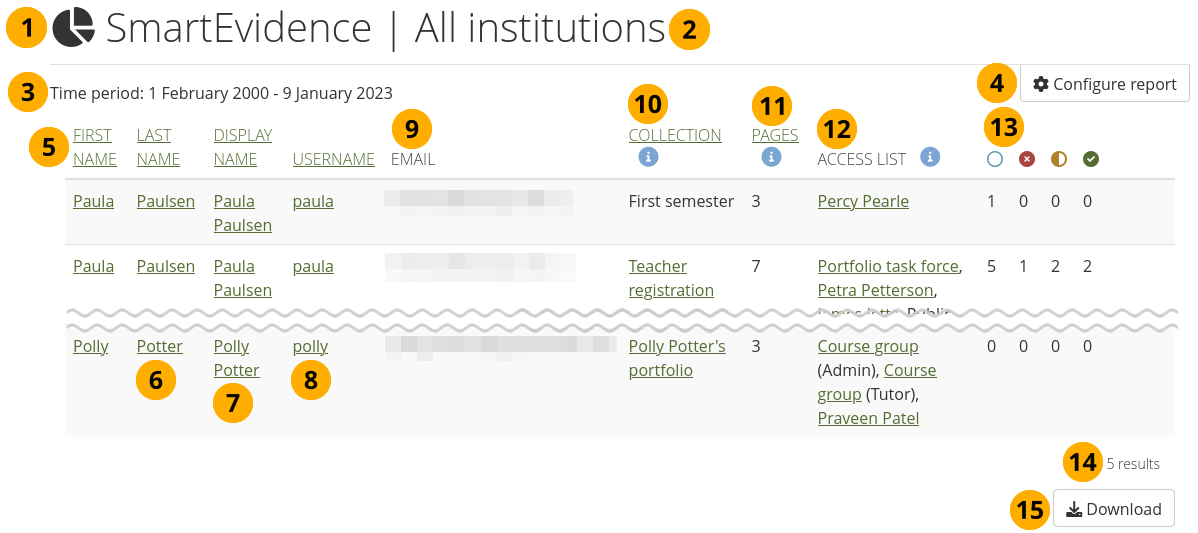Open Polly Potter's portfolio link
The height and width of the screenshot is (533, 1198).
[676, 358]
